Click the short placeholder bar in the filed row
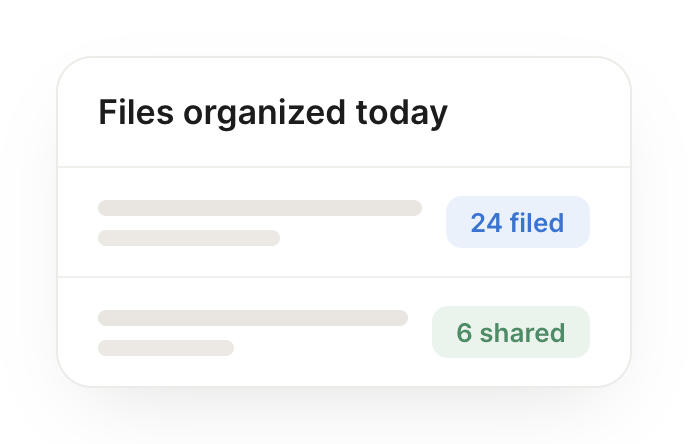Viewport: 688px width, 444px height. coord(189,238)
